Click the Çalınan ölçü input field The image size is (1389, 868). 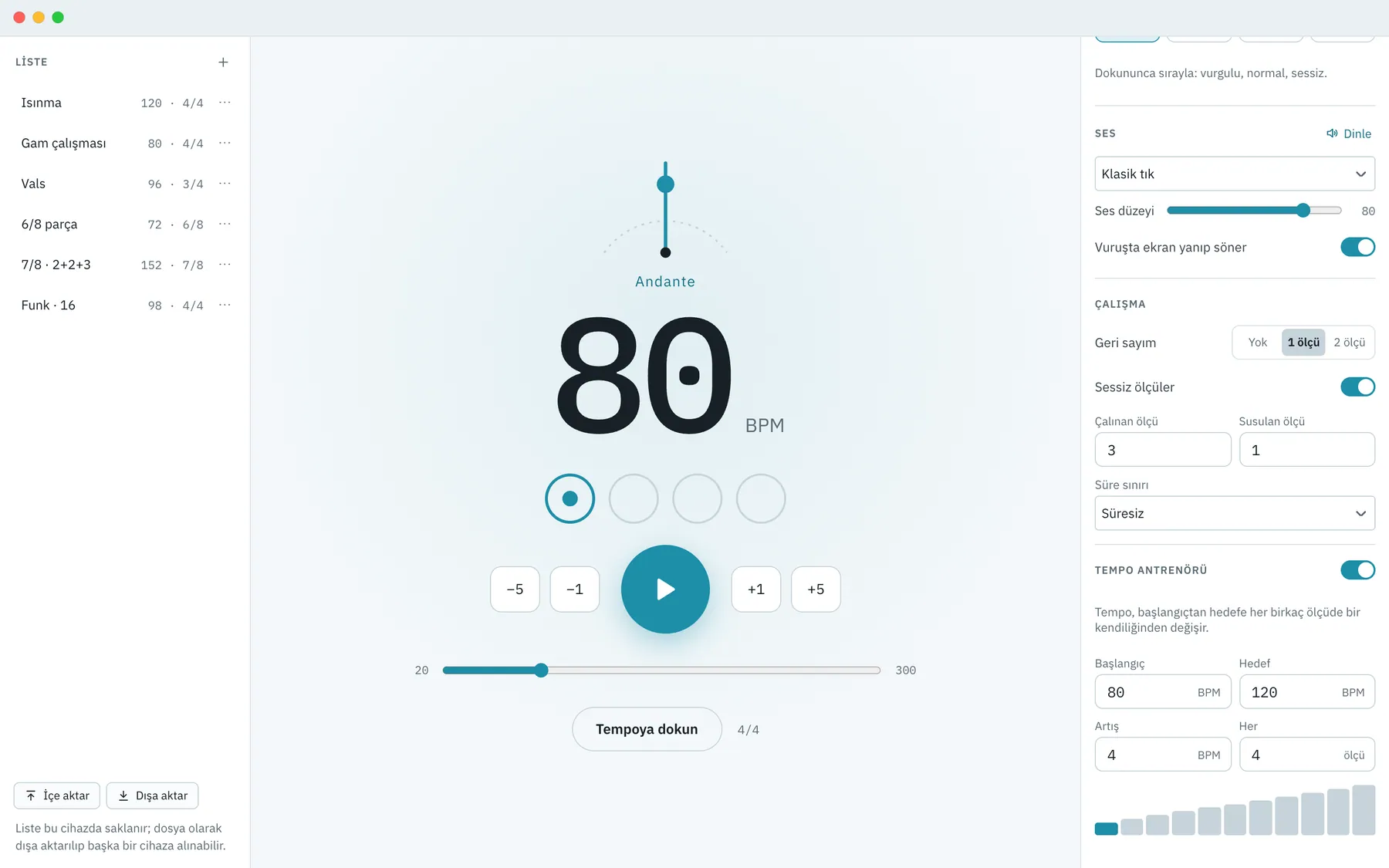click(x=1163, y=450)
